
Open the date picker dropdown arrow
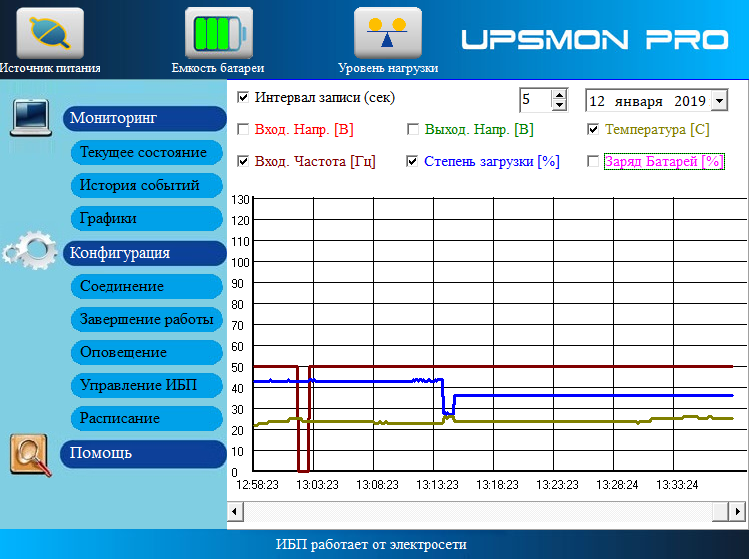coord(719,101)
